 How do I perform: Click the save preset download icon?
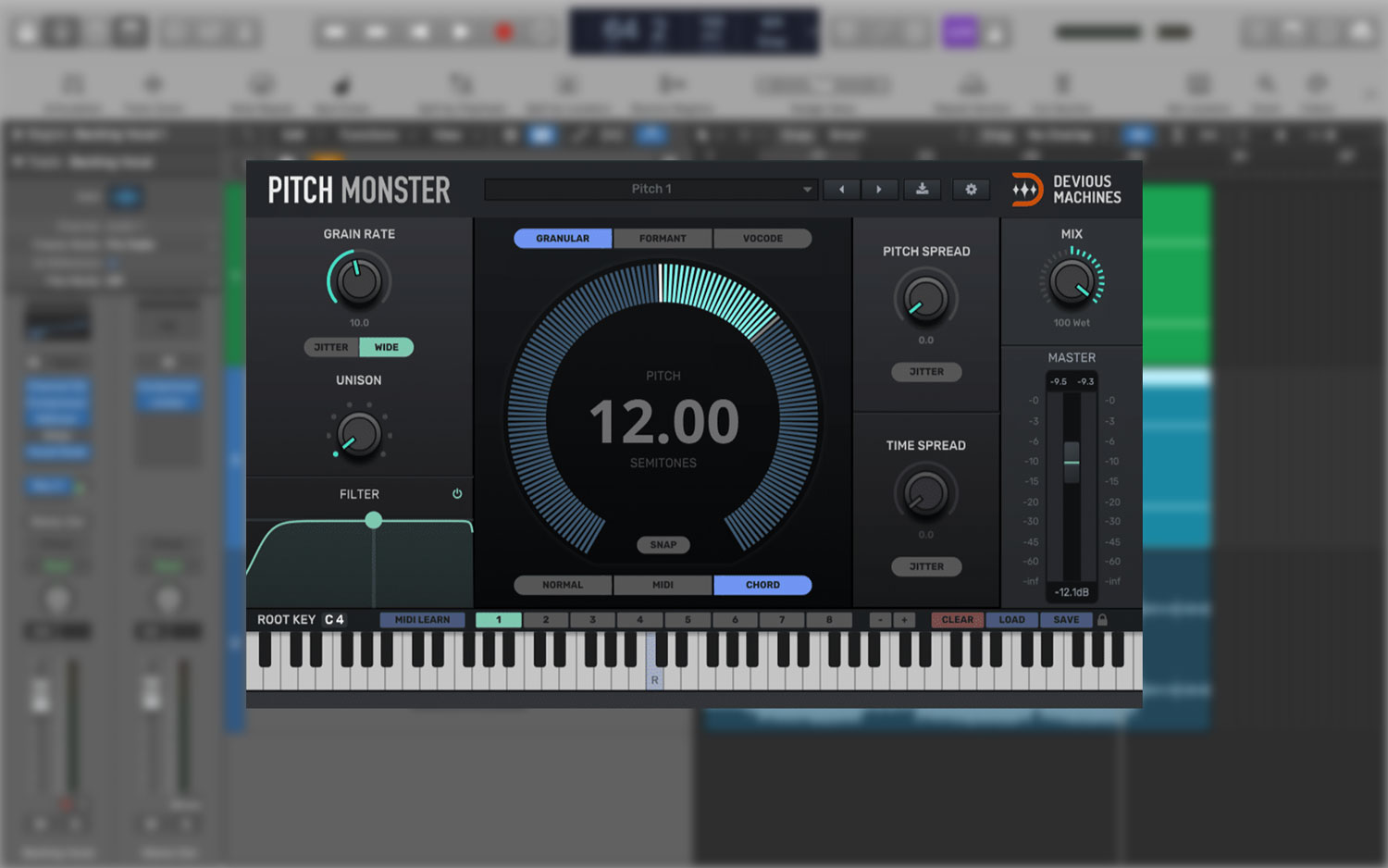point(923,189)
